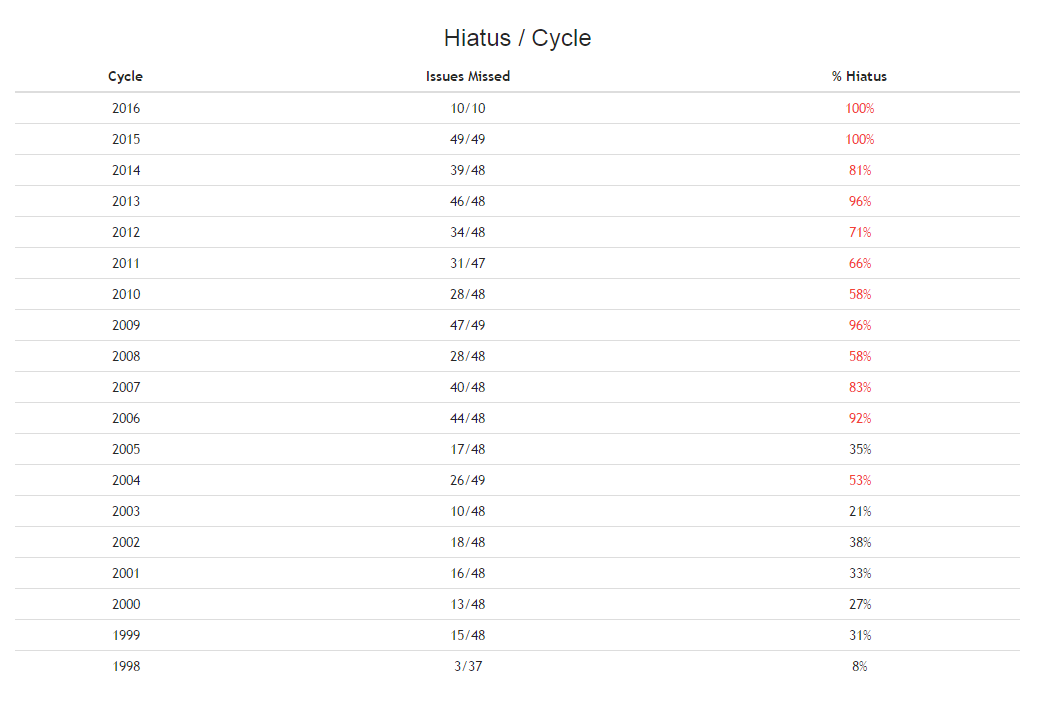Click the Hiatus / Cycle title
1042x704 pixels.
pos(518,38)
